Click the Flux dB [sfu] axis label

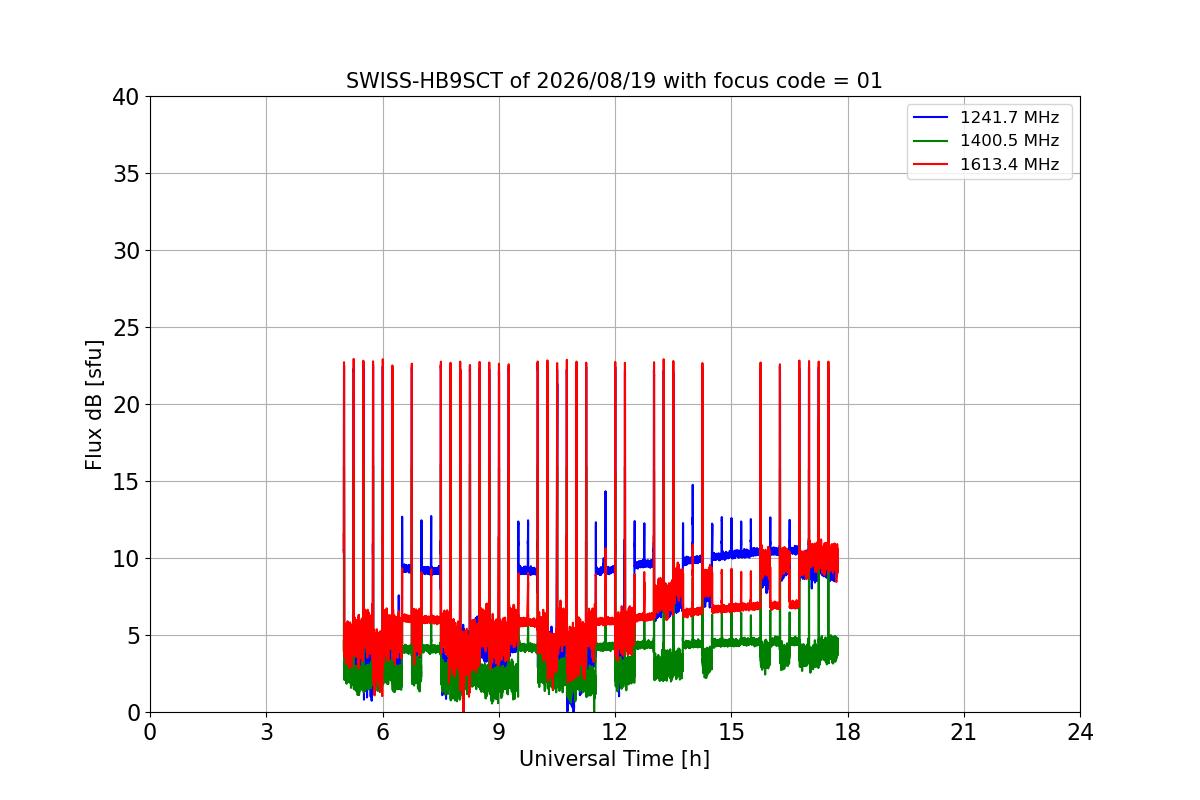pos(94,404)
